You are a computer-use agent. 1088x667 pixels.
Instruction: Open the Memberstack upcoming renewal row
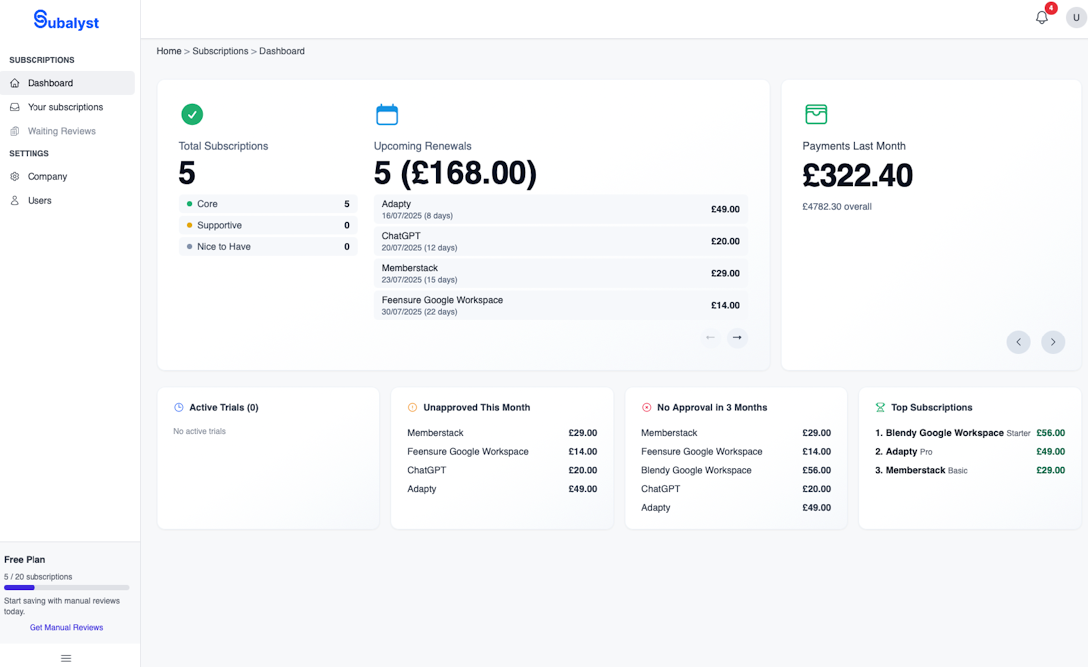pos(561,273)
